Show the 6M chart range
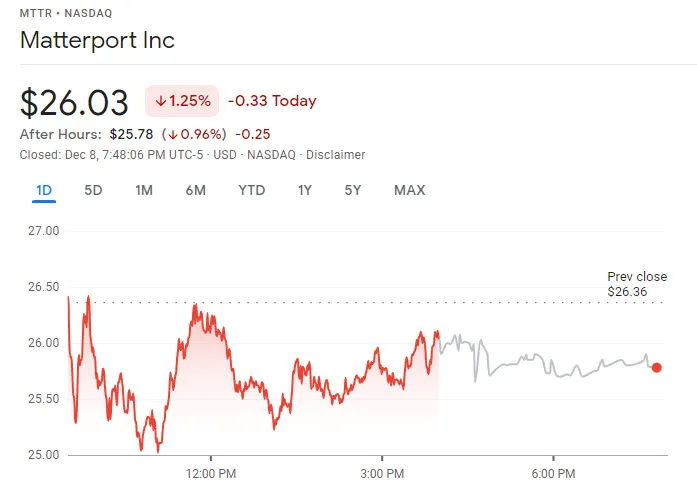 point(195,190)
